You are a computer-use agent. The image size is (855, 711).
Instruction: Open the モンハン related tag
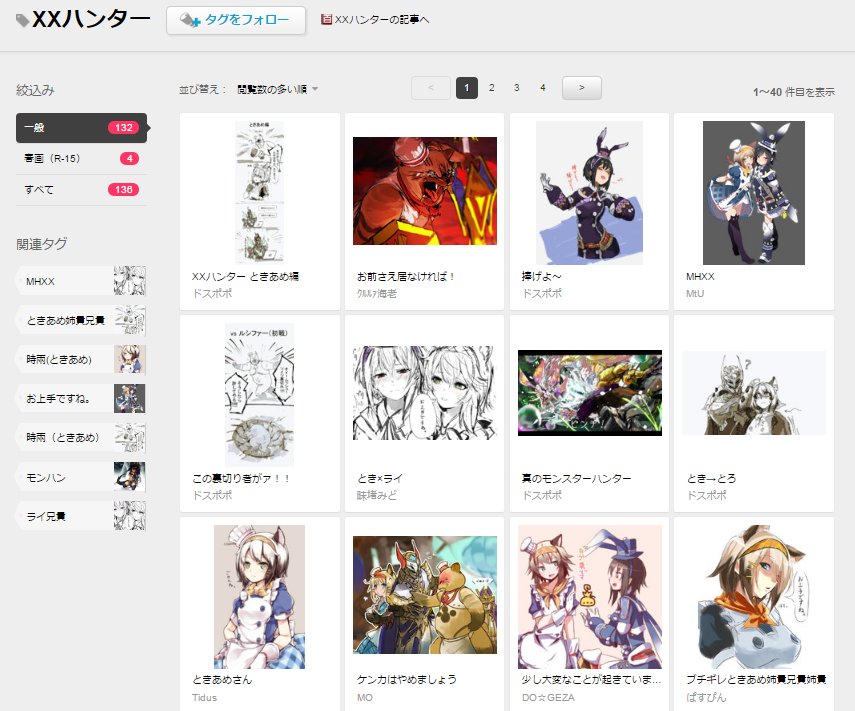pos(81,477)
